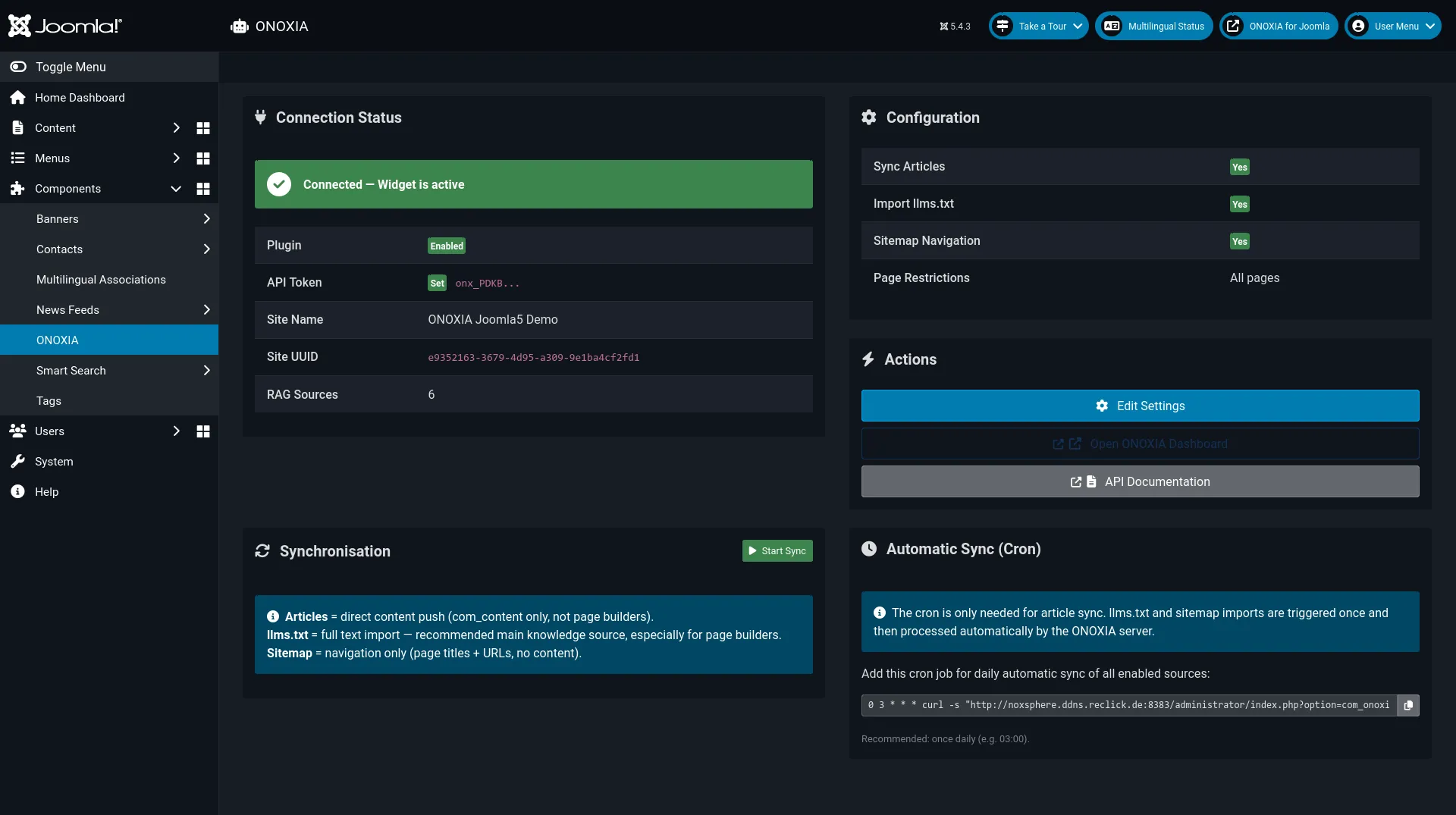Click the System wrench icon
The height and width of the screenshot is (815, 1456).
tap(17, 462)
